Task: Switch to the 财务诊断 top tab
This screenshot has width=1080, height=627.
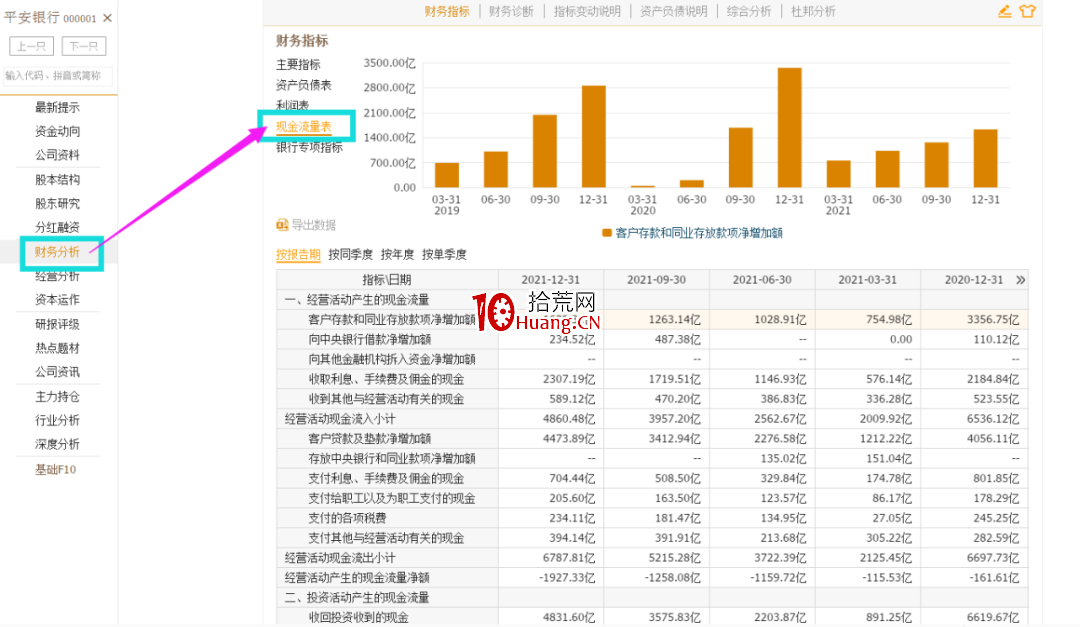Action: click(511, 12)
